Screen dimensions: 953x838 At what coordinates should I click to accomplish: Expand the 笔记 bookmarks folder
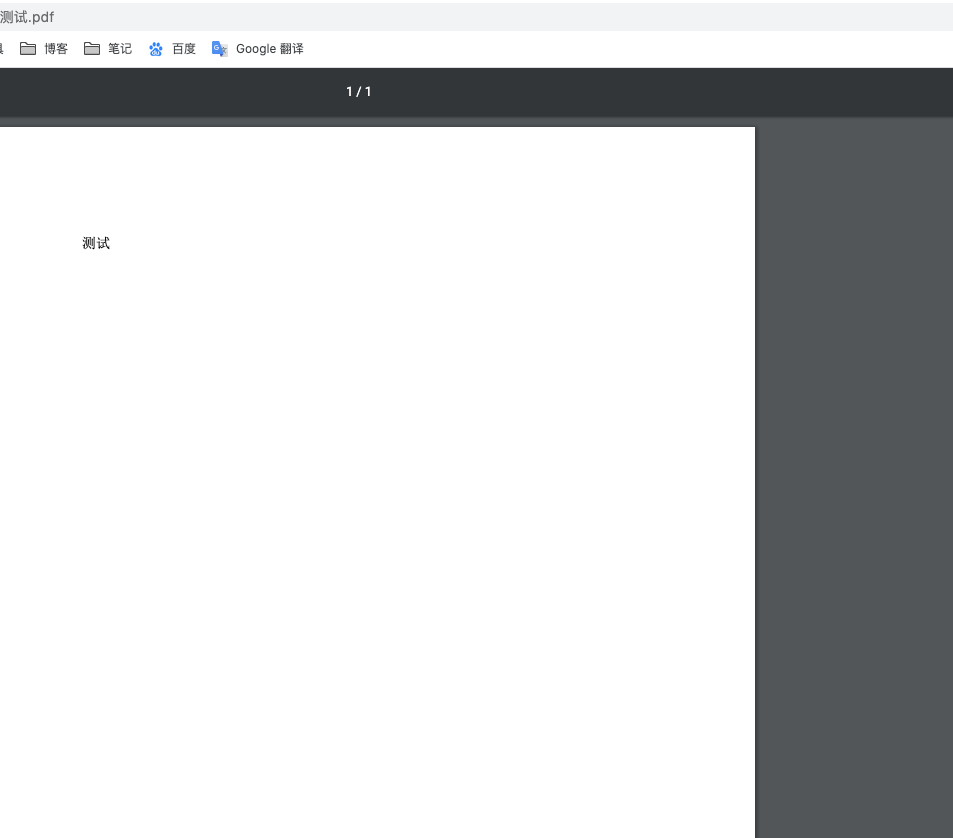pyautogui.click(x=107, y=48)
